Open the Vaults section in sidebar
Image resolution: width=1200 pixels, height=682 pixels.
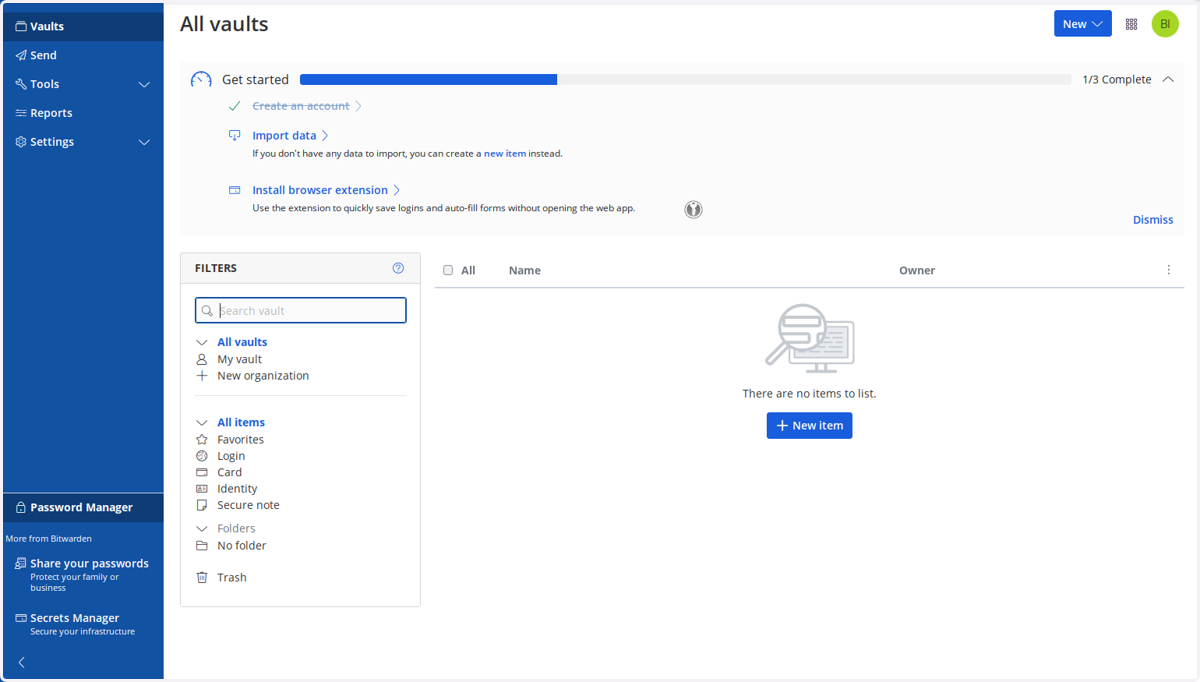[x=83, y=27]
